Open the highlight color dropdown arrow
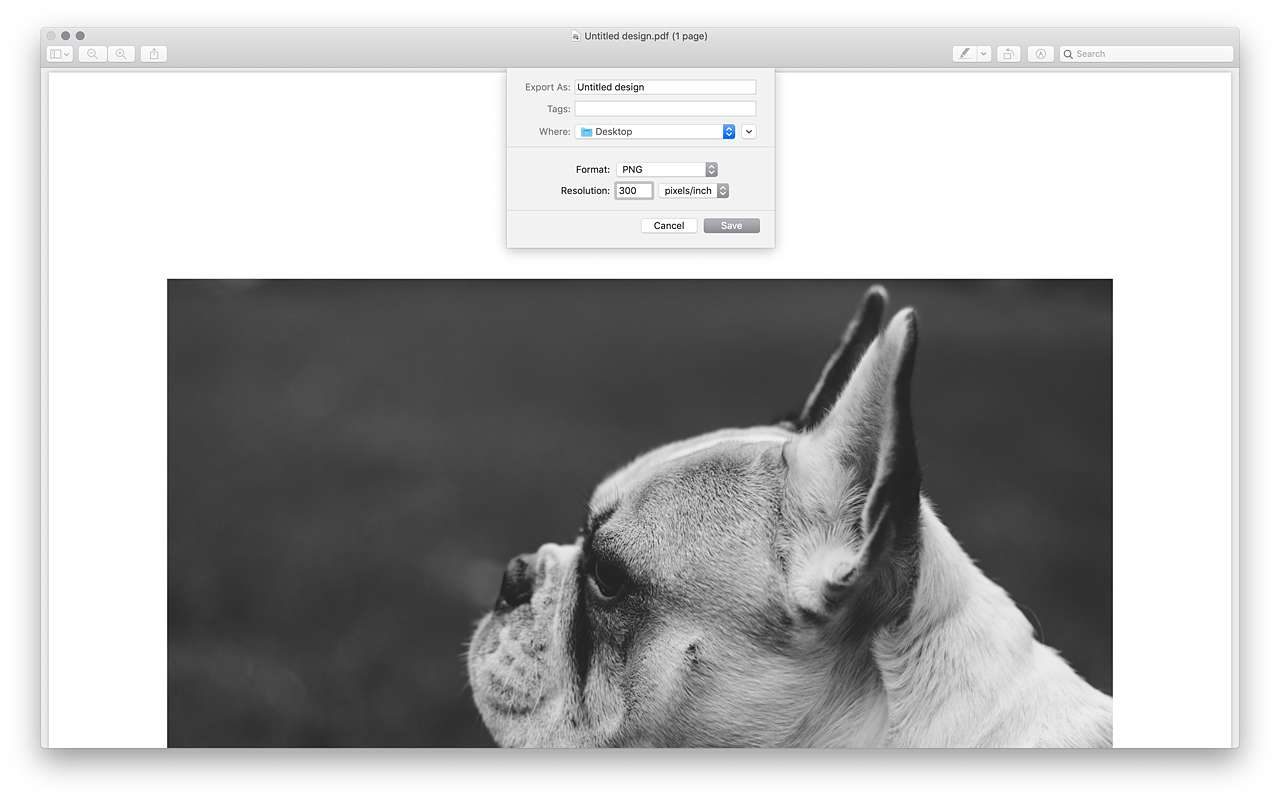 coord(984,54)
